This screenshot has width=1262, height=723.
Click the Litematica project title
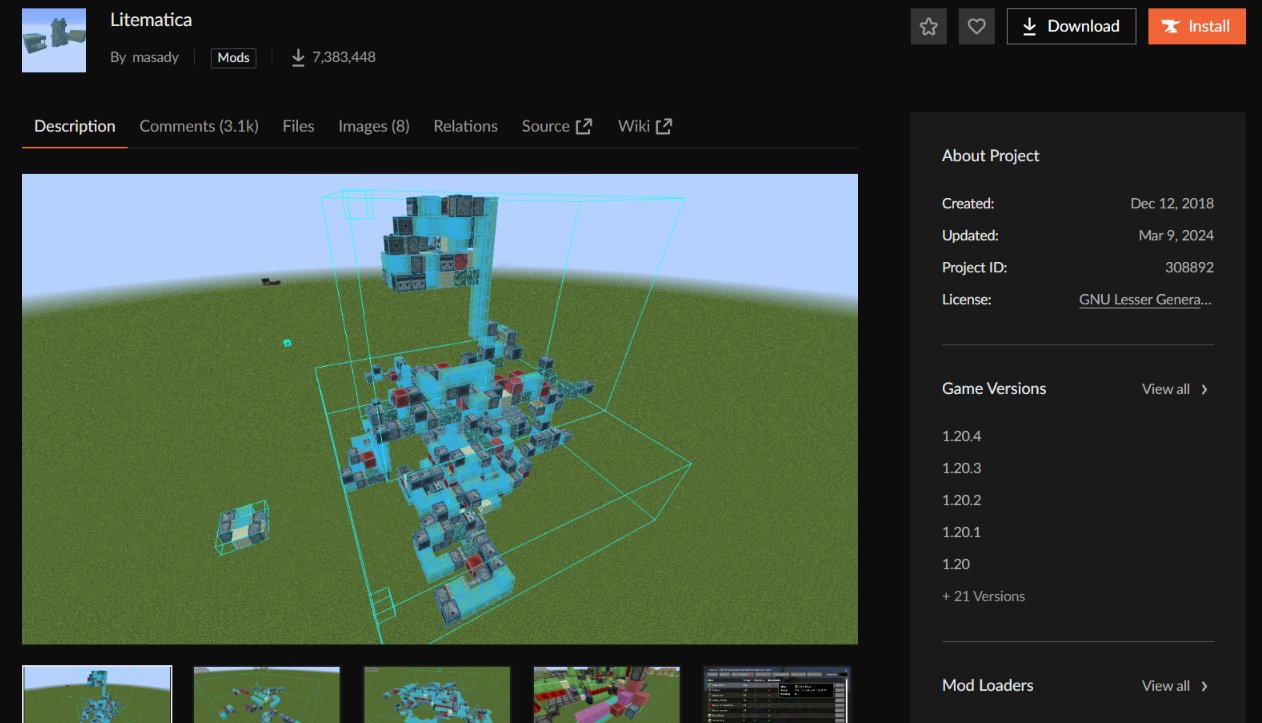pos(151,20)
